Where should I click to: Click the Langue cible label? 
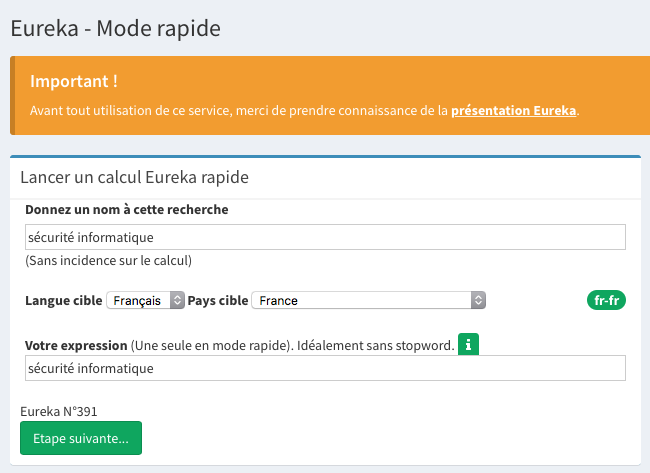click(x=64, y=301)
